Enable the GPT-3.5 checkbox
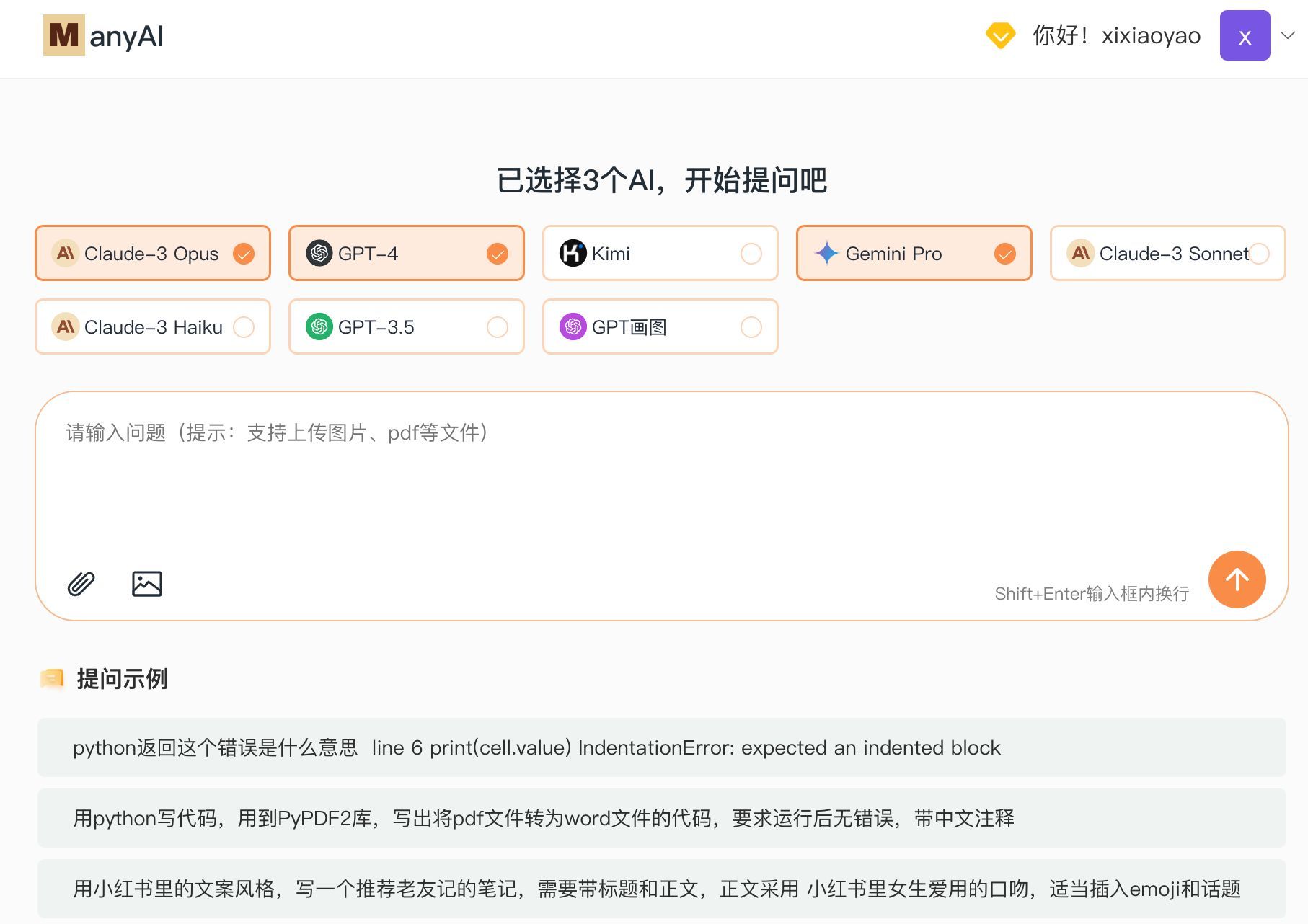 pos(498,327)
